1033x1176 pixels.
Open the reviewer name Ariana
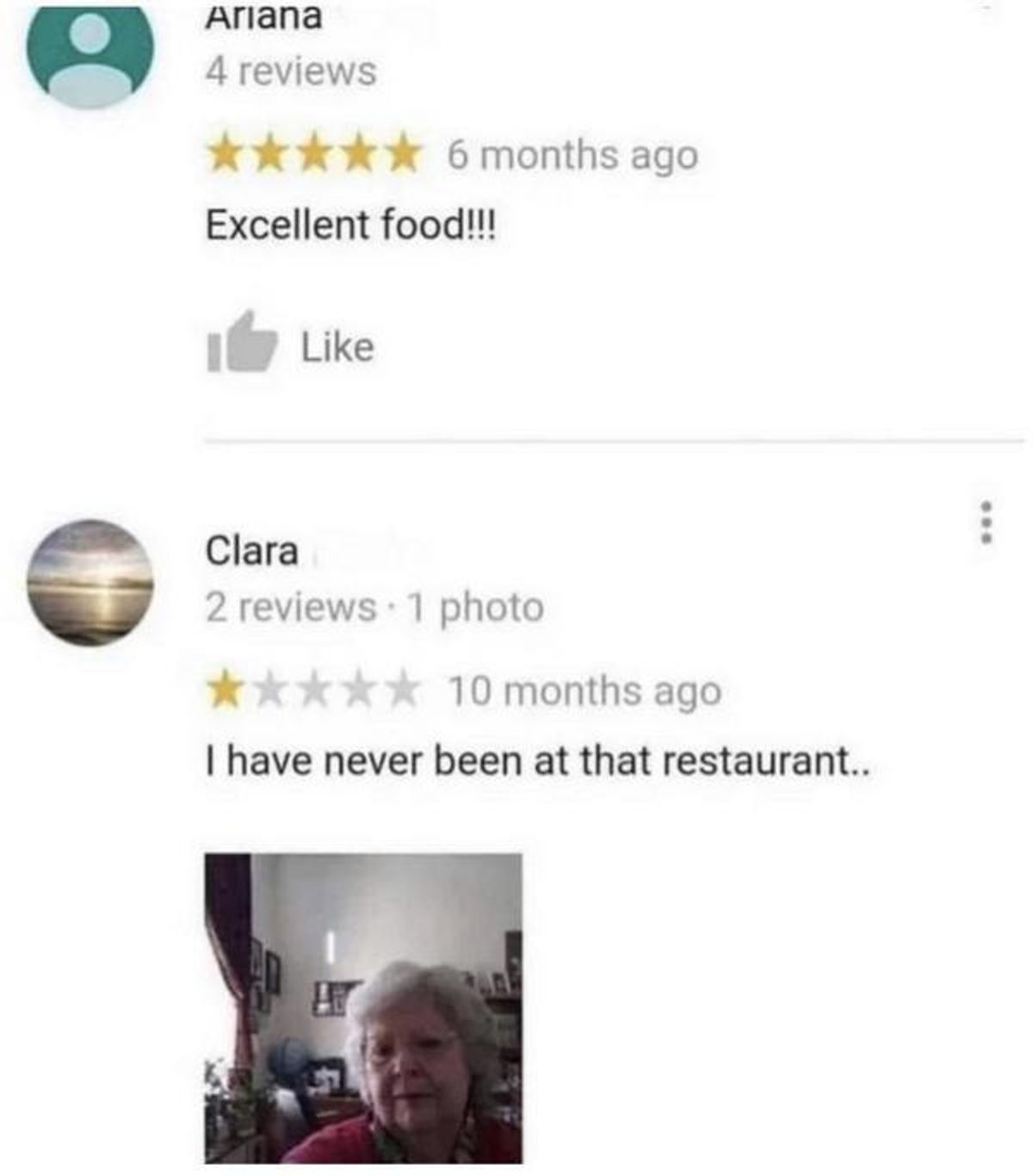263,17
